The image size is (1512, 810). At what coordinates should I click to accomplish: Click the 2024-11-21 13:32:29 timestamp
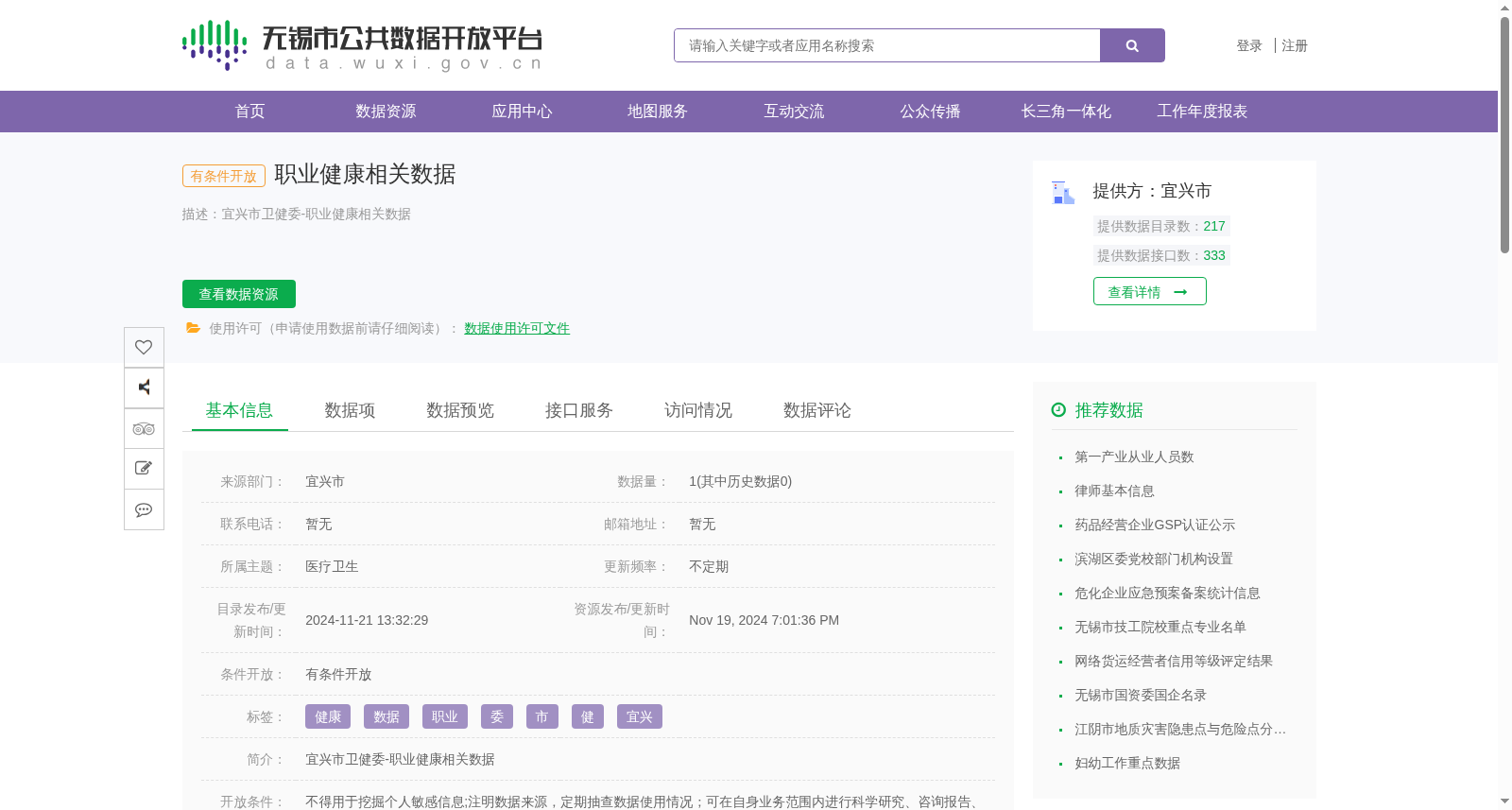coord(367,620)
